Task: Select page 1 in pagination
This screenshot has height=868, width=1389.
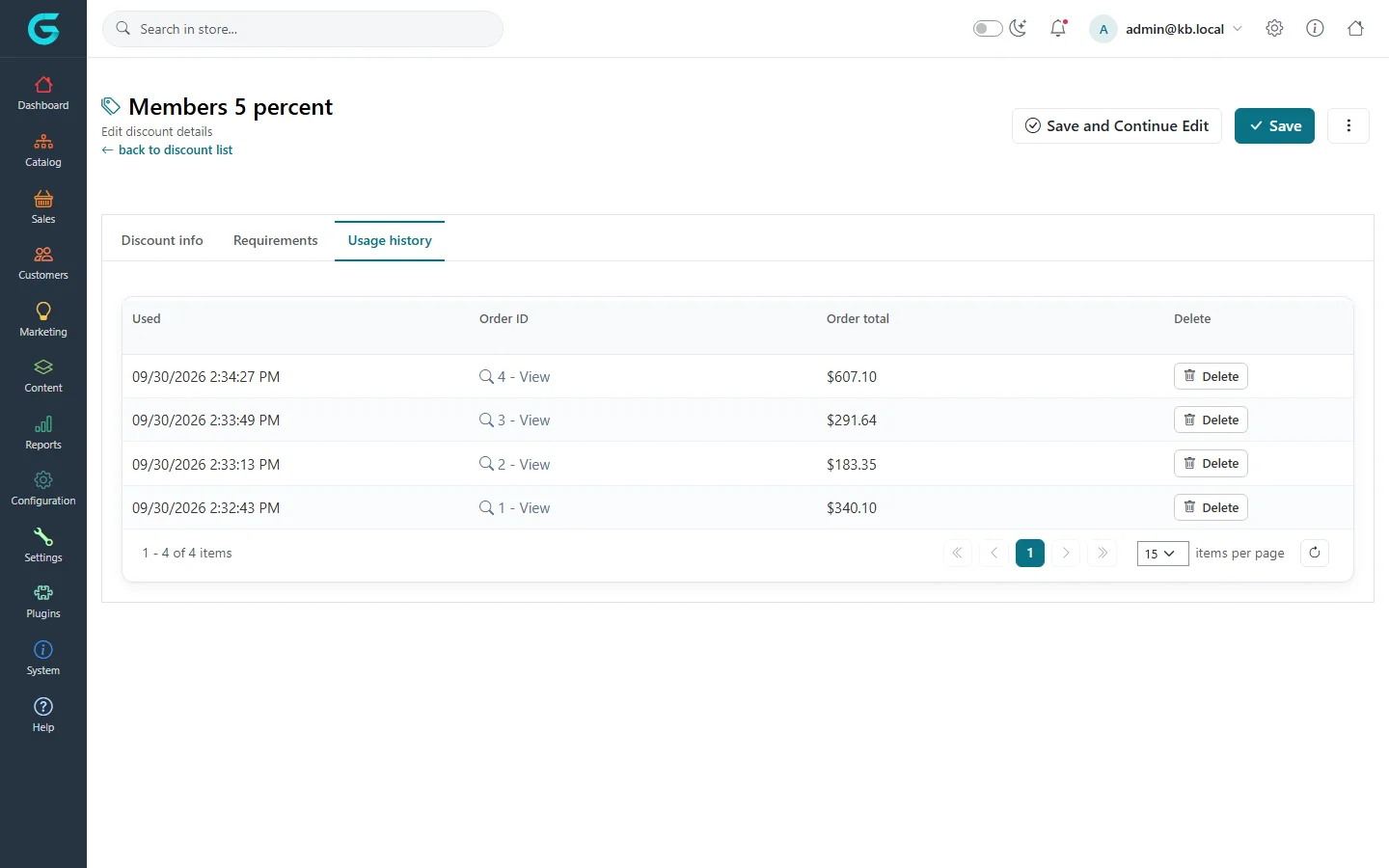Action: tap(1030, 553)
